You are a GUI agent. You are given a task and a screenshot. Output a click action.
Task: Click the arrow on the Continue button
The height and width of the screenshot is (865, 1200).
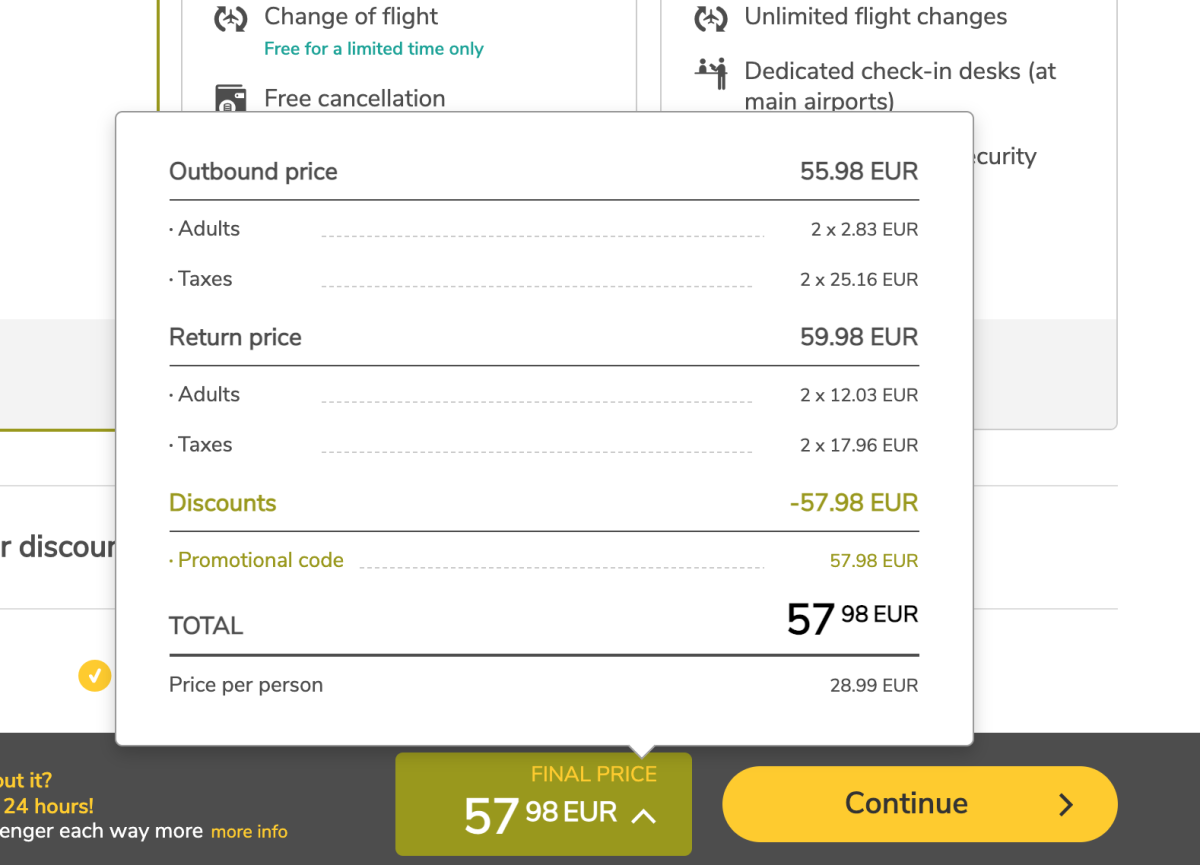1066,804
